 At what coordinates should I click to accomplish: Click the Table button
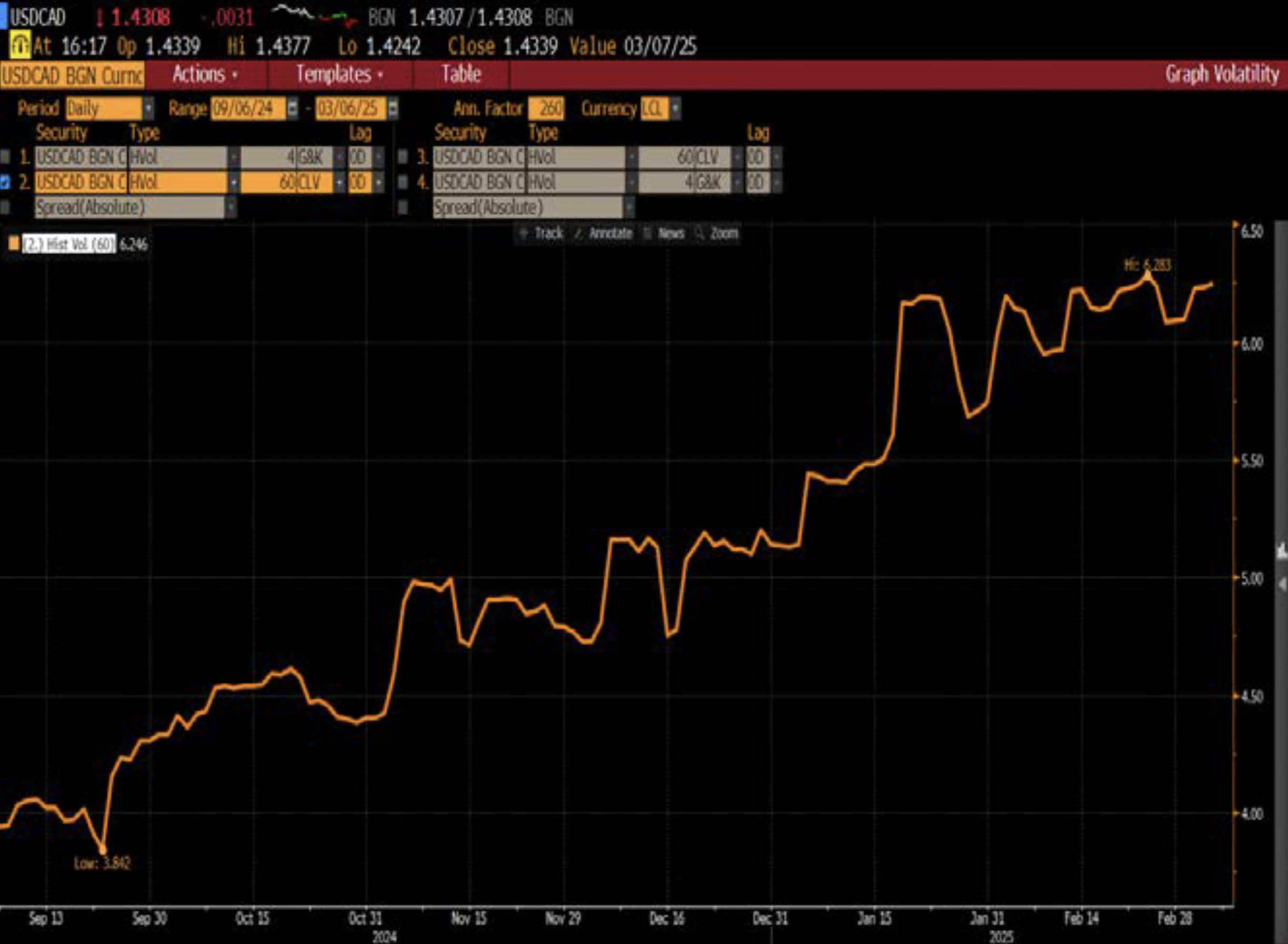(460, 75)
